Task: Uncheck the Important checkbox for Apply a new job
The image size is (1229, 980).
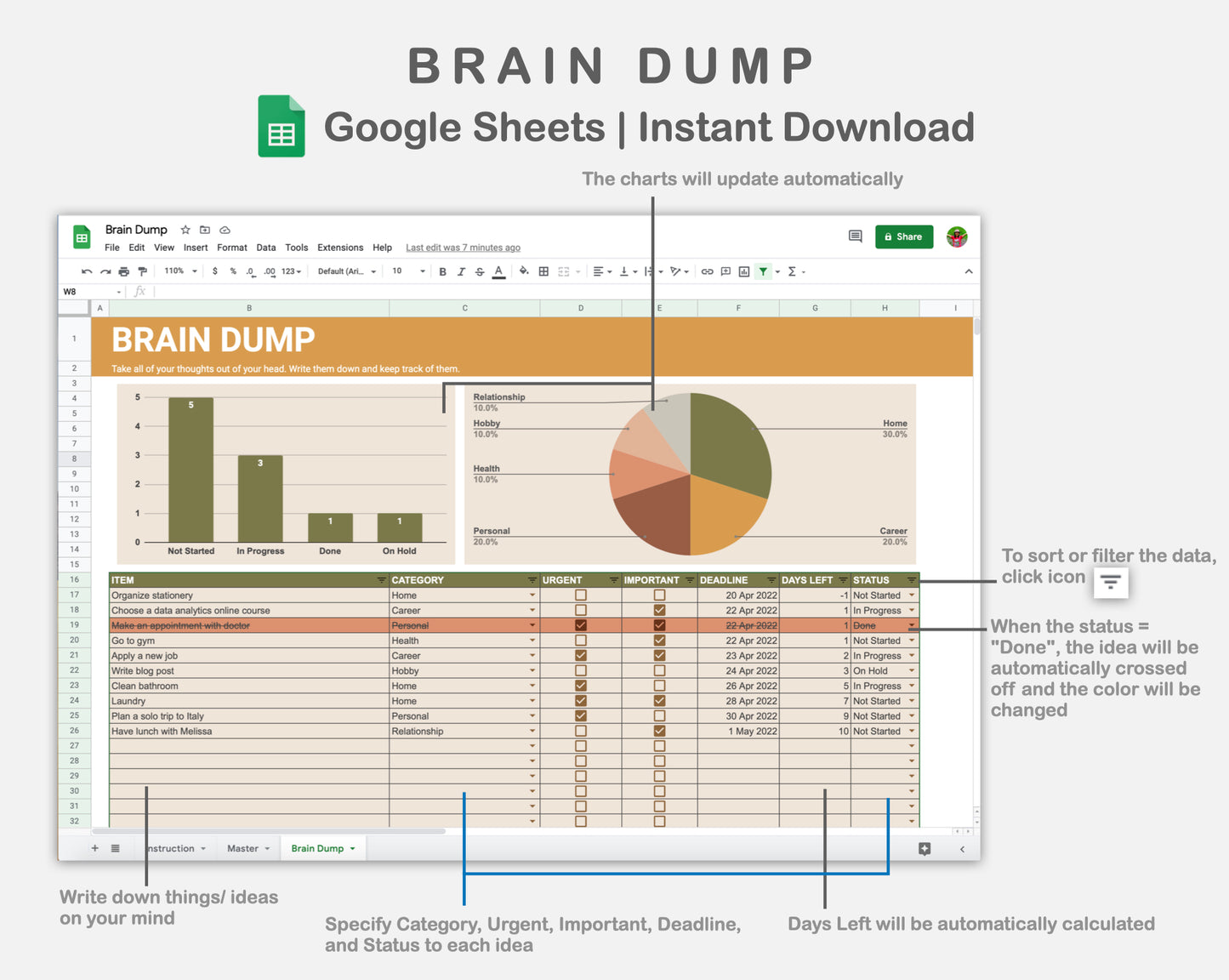Action: pyautogui.click(x=660, y=655)
